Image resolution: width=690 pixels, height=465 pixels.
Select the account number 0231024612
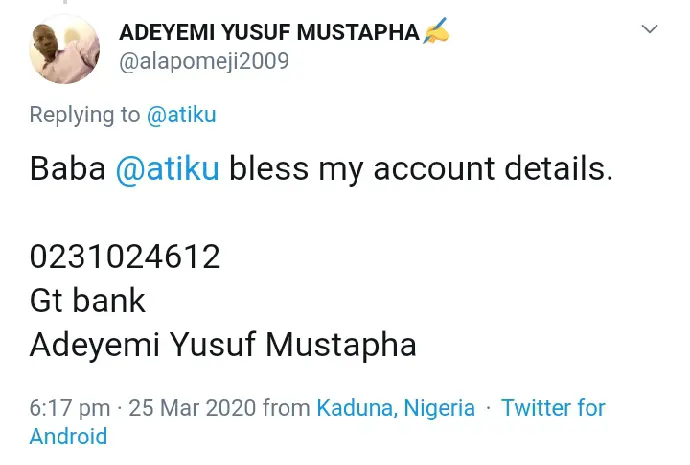coord(125,257)
